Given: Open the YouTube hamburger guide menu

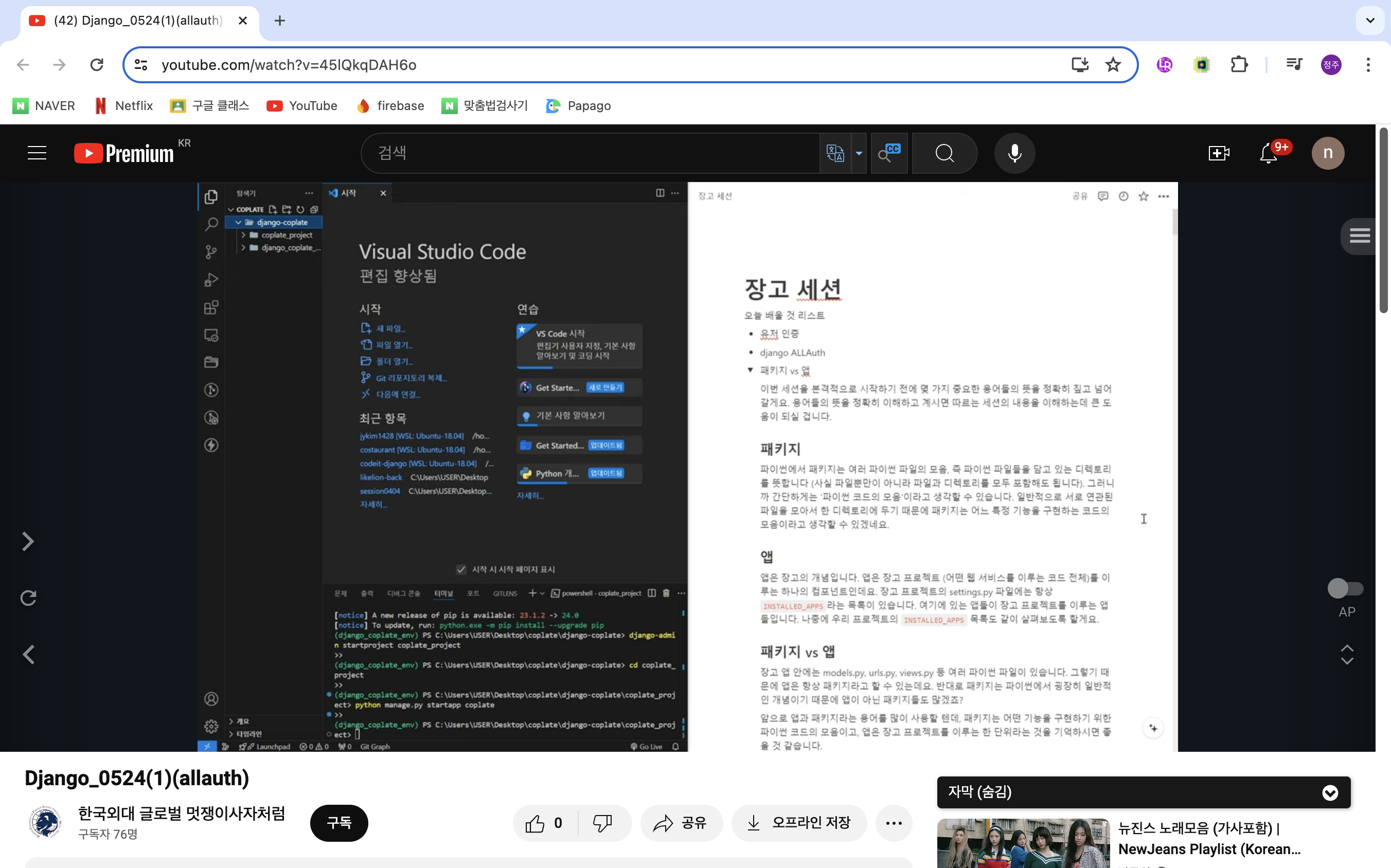Looking at the screenshot, I should [38, 153].
